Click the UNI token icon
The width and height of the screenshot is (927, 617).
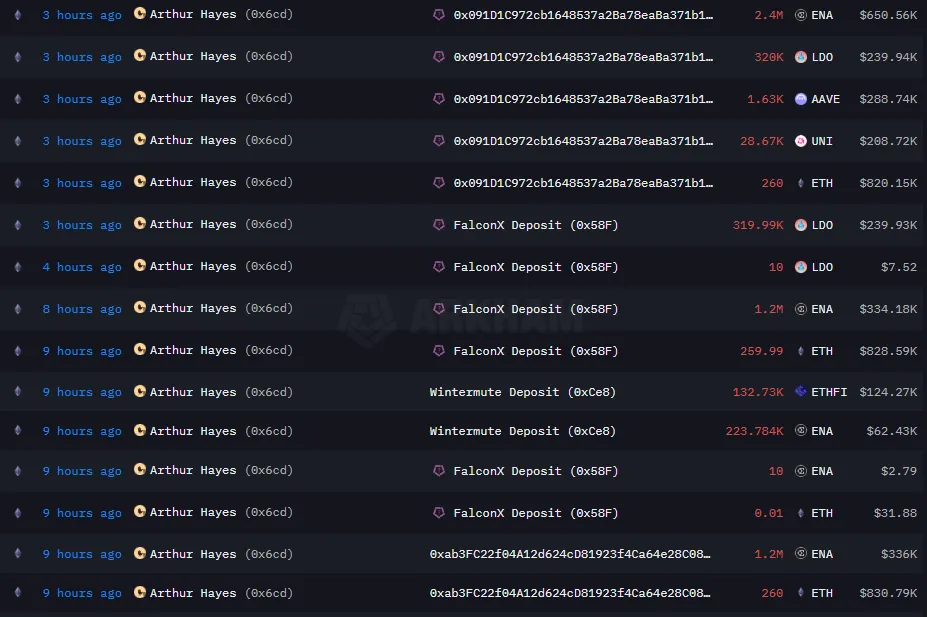(x=801, y=141)
